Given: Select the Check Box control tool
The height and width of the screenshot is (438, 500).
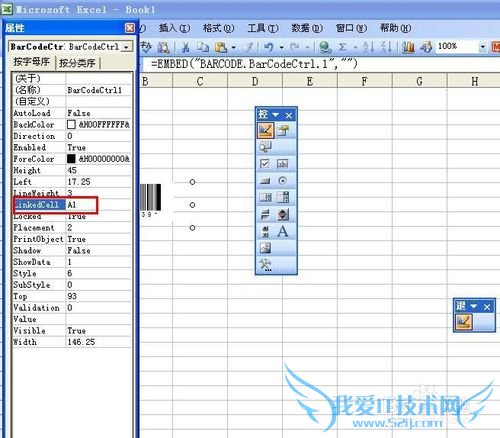Looking at the screenshot, I should [x=265, y=164].
